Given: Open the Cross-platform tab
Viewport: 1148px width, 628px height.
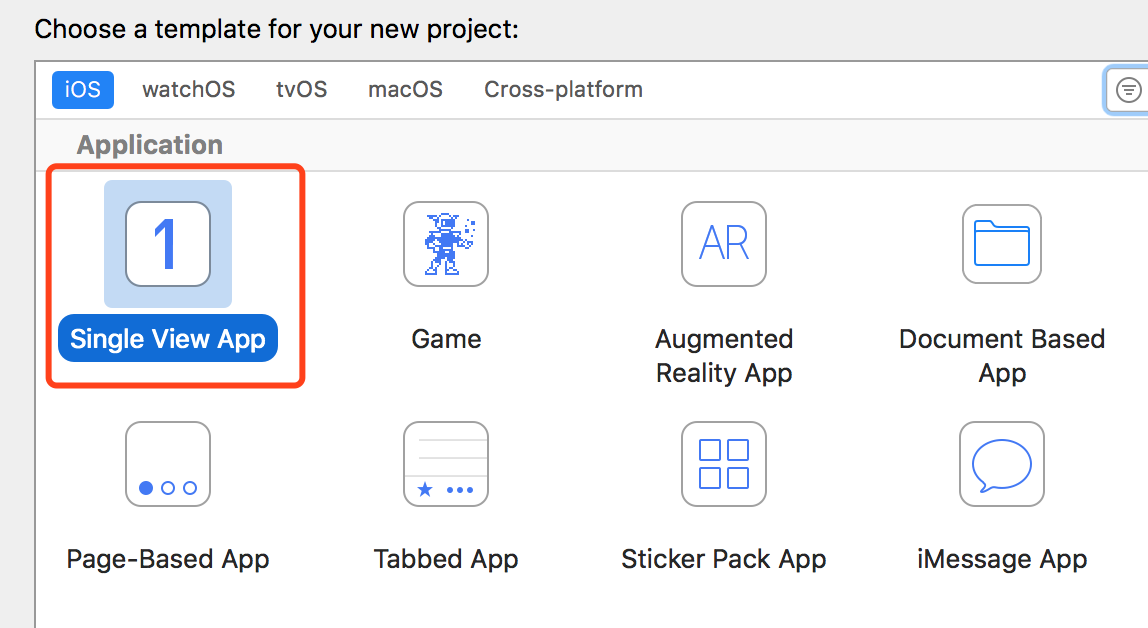Looking at the screenshot, I should [563, 90].
